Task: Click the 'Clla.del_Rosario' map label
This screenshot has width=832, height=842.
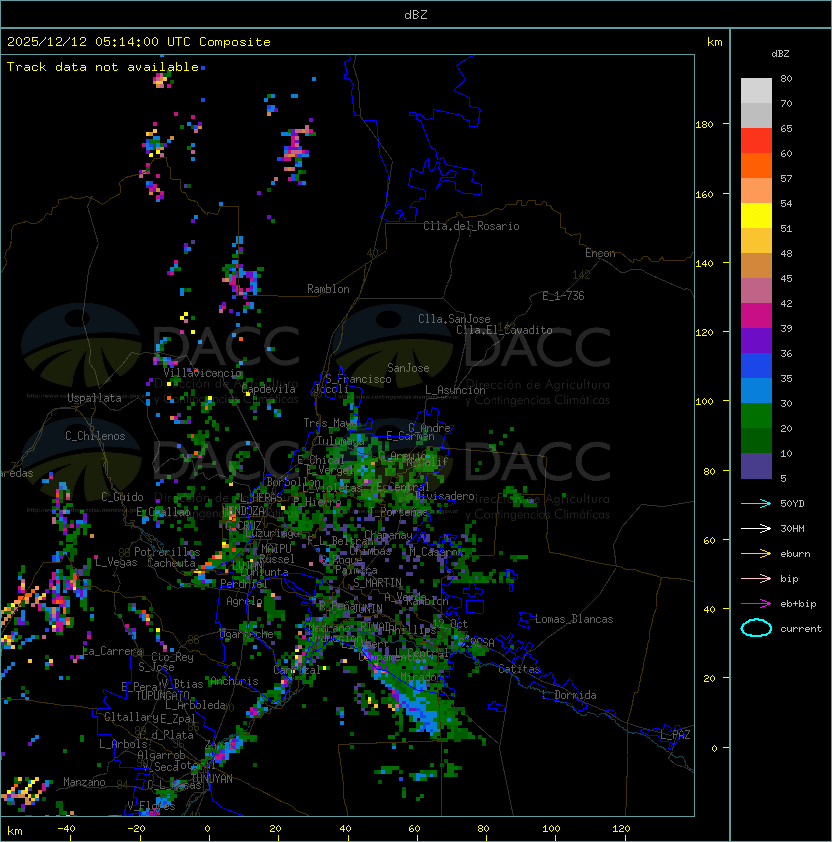Action: (471, 226)
